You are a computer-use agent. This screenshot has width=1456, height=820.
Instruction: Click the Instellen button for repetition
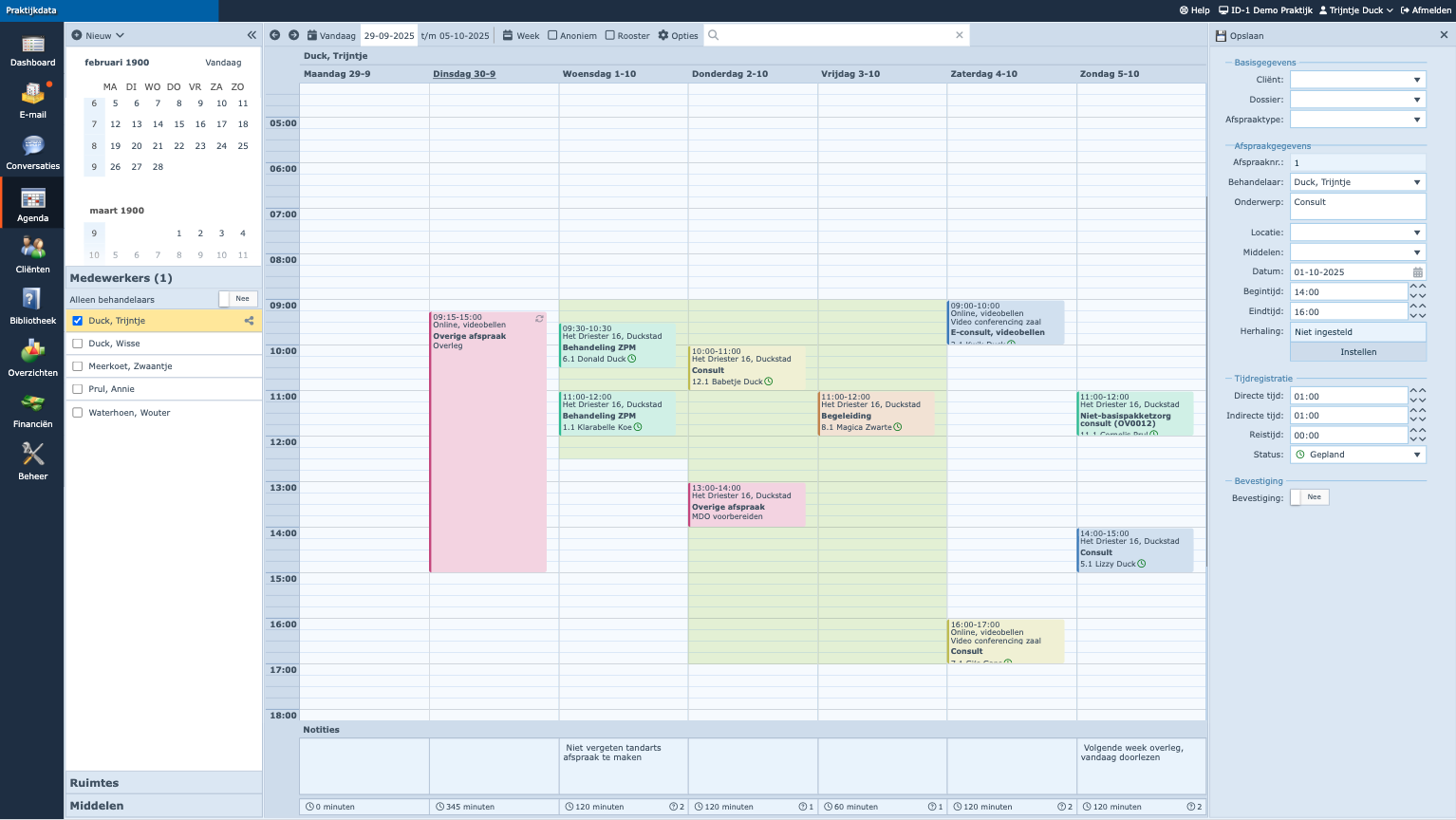tap(1357, 352)
